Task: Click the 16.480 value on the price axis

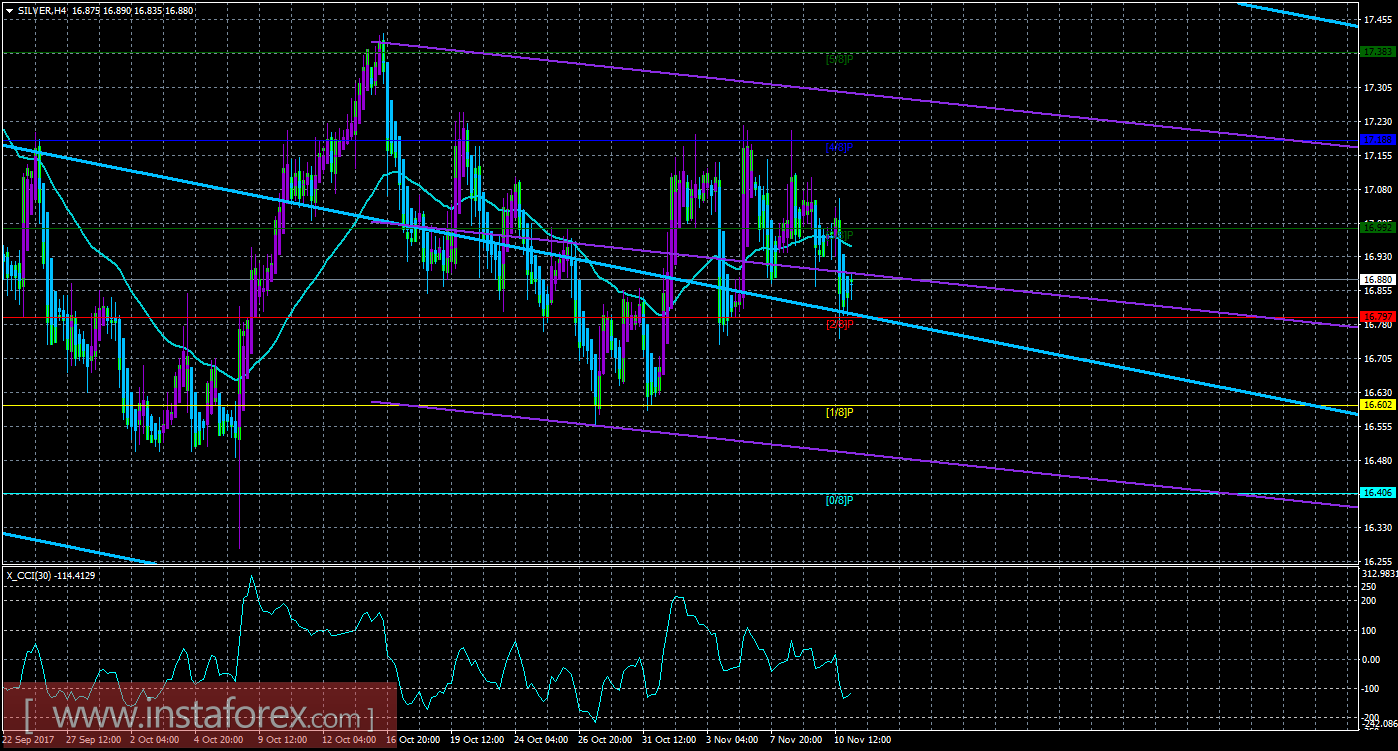Action: click(1378, 461)
